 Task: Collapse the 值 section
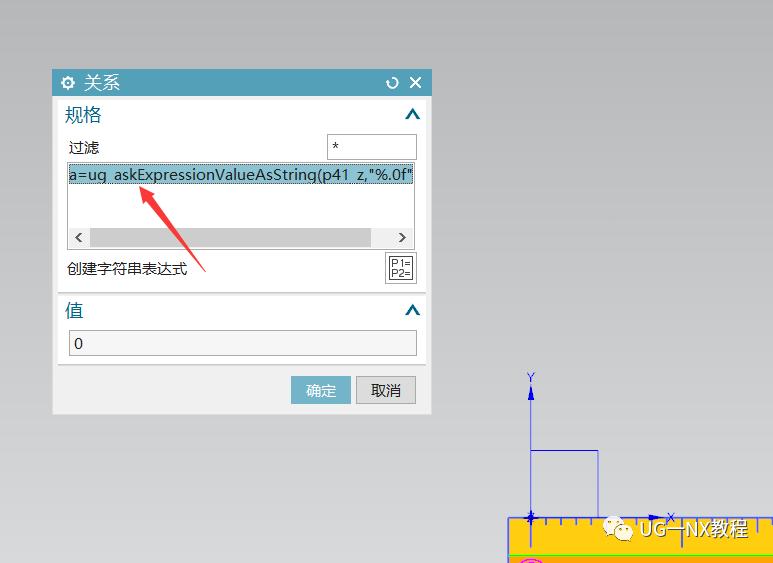[412, 311]
